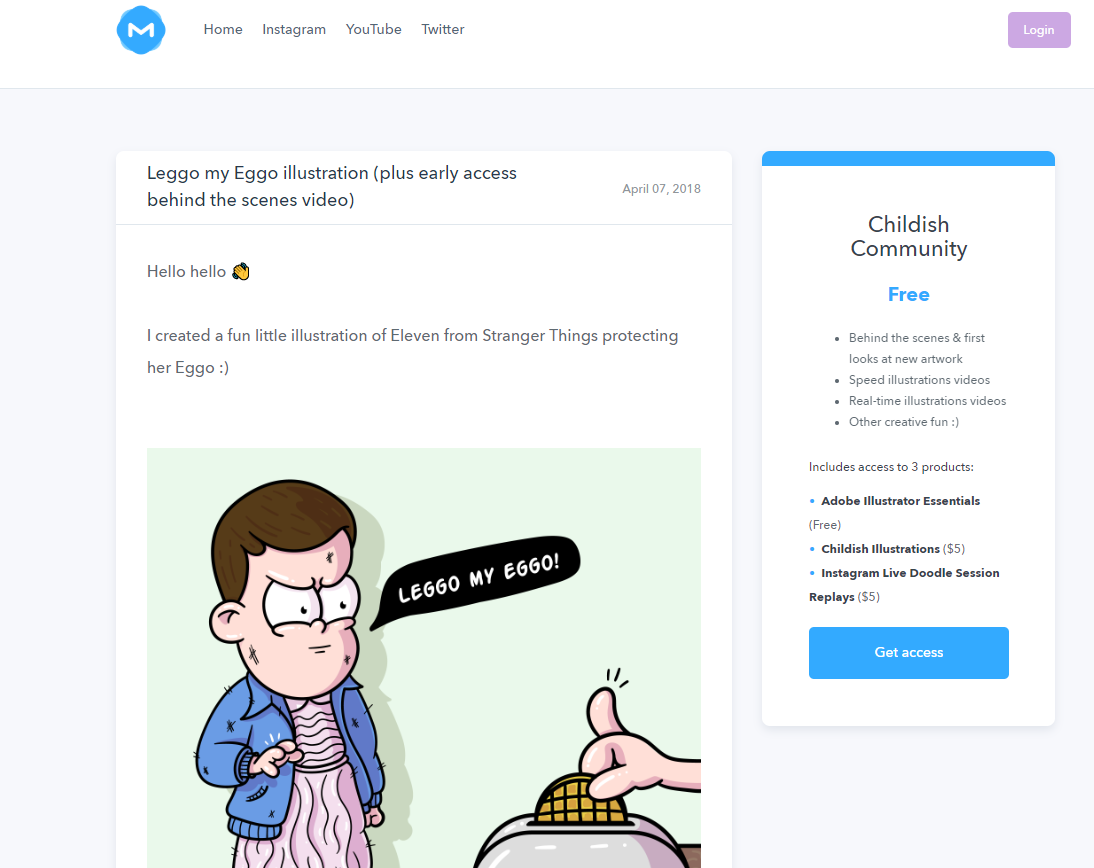The width and height of the screenshot is (1094, 868).
Task: Click the April 07, 2018 post date
Action: click(661, 188)
